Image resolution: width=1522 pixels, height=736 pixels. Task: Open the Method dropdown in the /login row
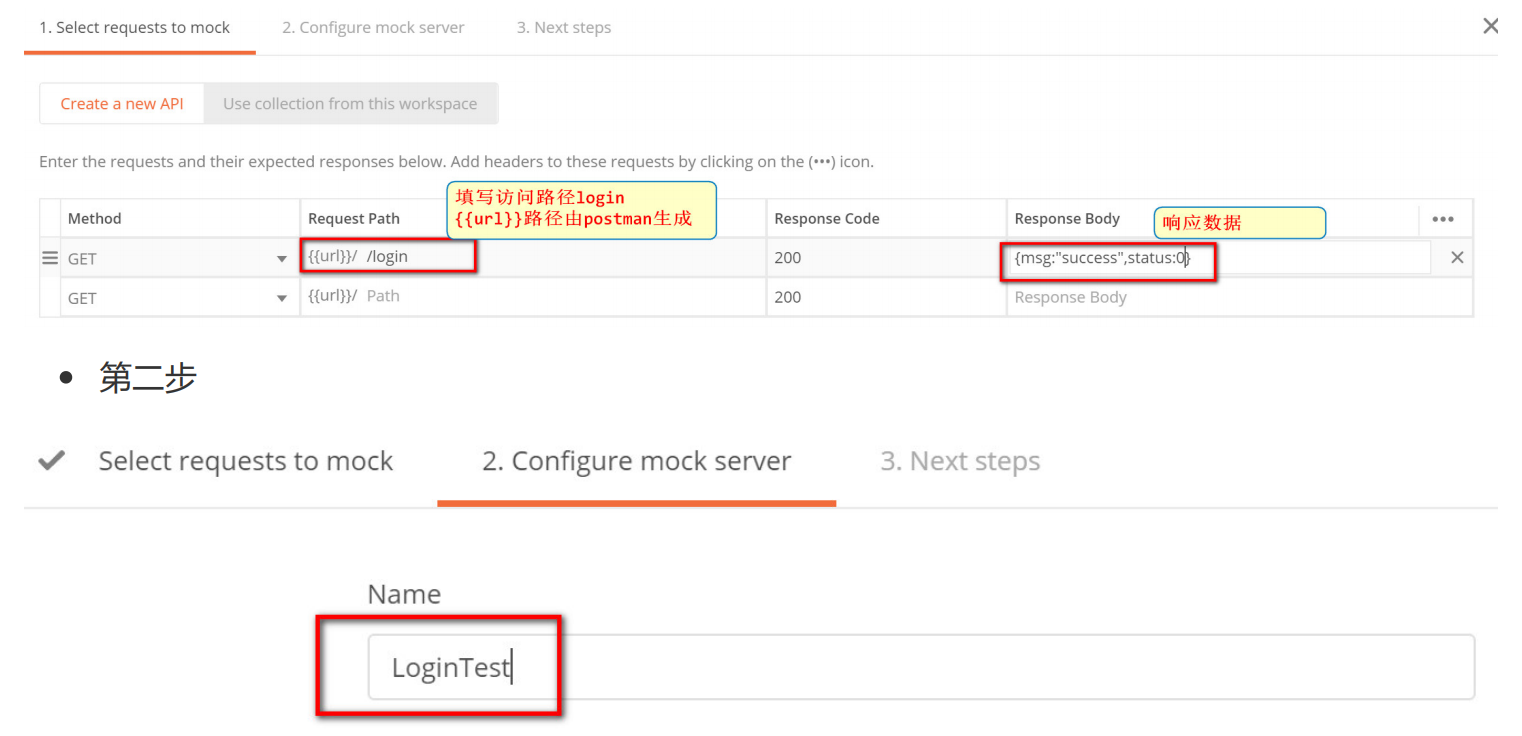click(178, 258)
